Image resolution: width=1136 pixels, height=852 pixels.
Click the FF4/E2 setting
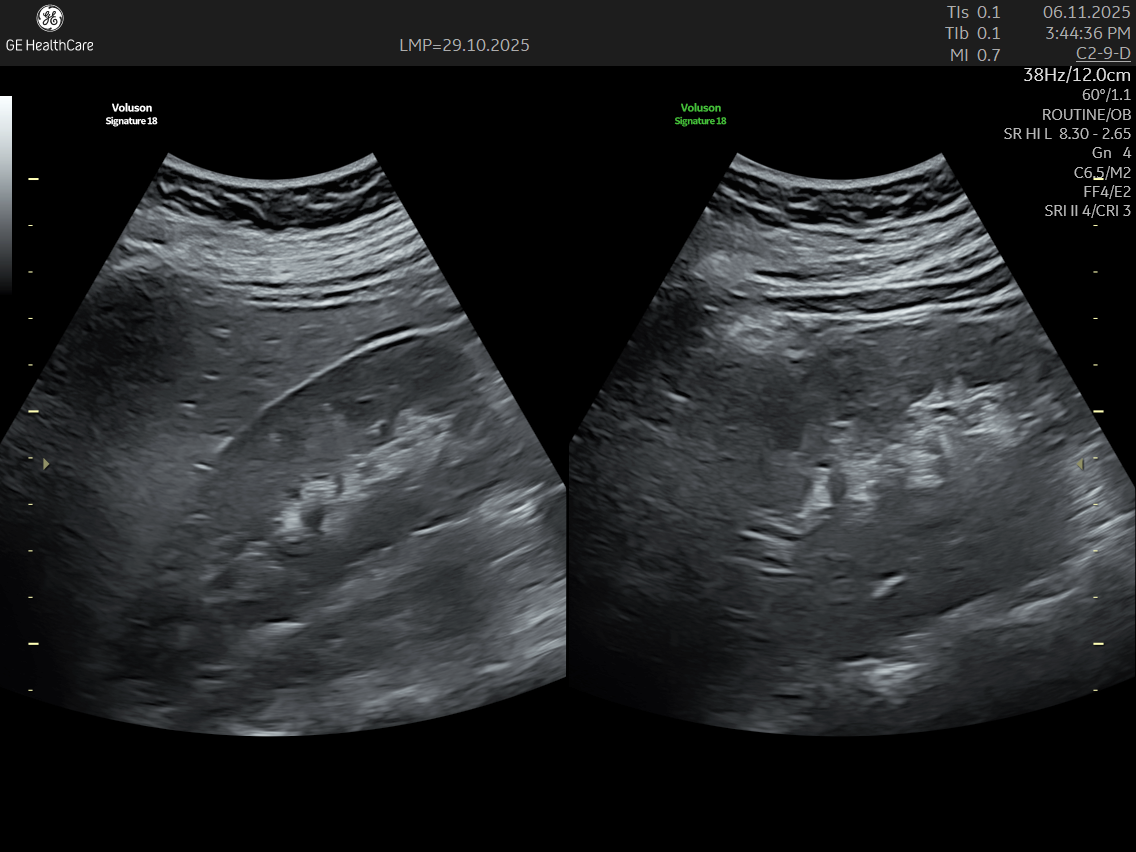pyautogui.click(x=1107, y=191)
